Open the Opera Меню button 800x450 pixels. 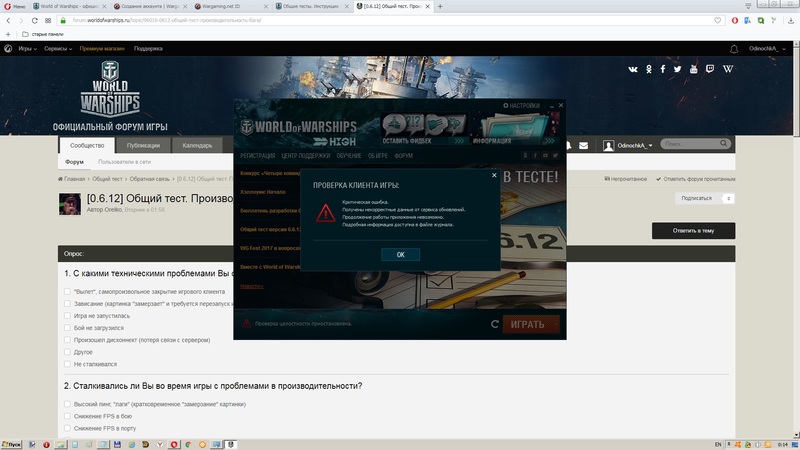point(15,6)
